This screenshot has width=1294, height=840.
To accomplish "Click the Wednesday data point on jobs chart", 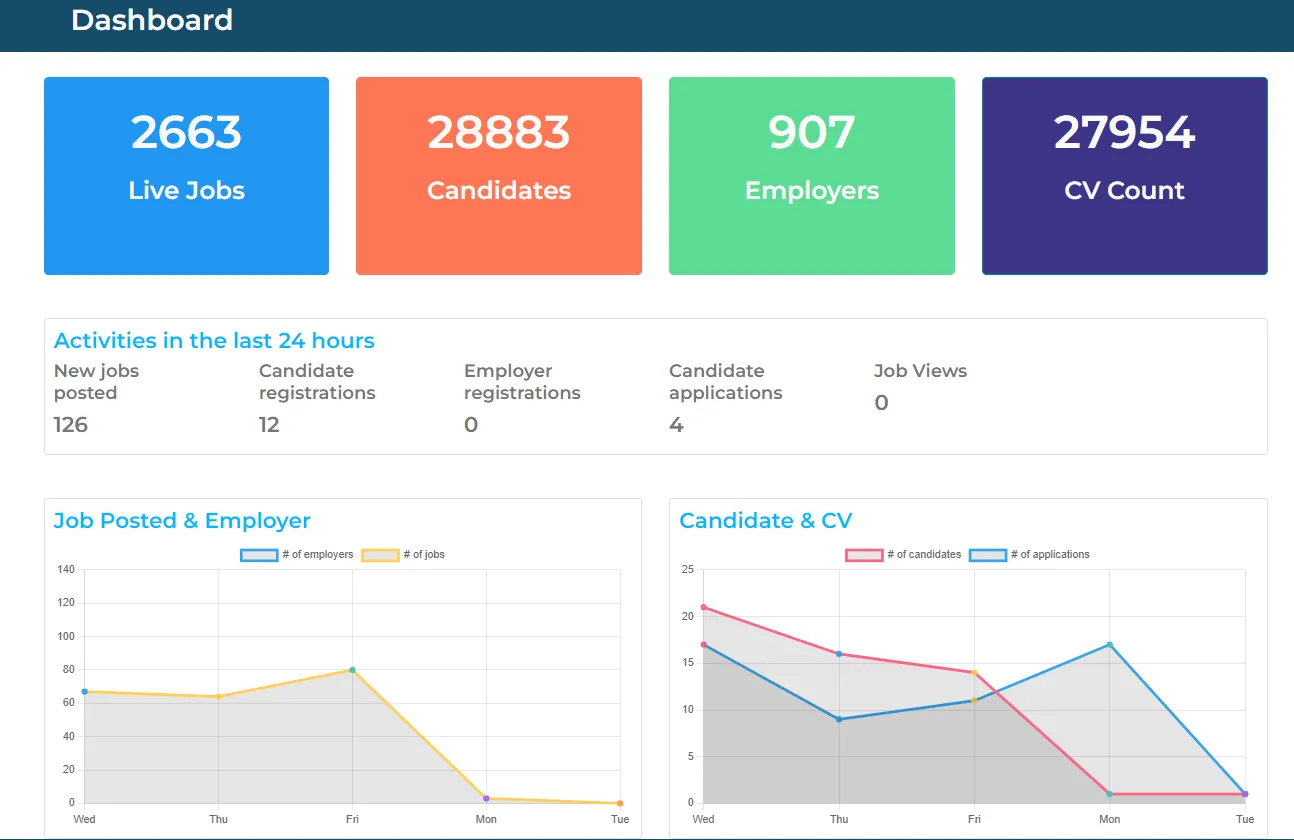I will coord(85,692).
